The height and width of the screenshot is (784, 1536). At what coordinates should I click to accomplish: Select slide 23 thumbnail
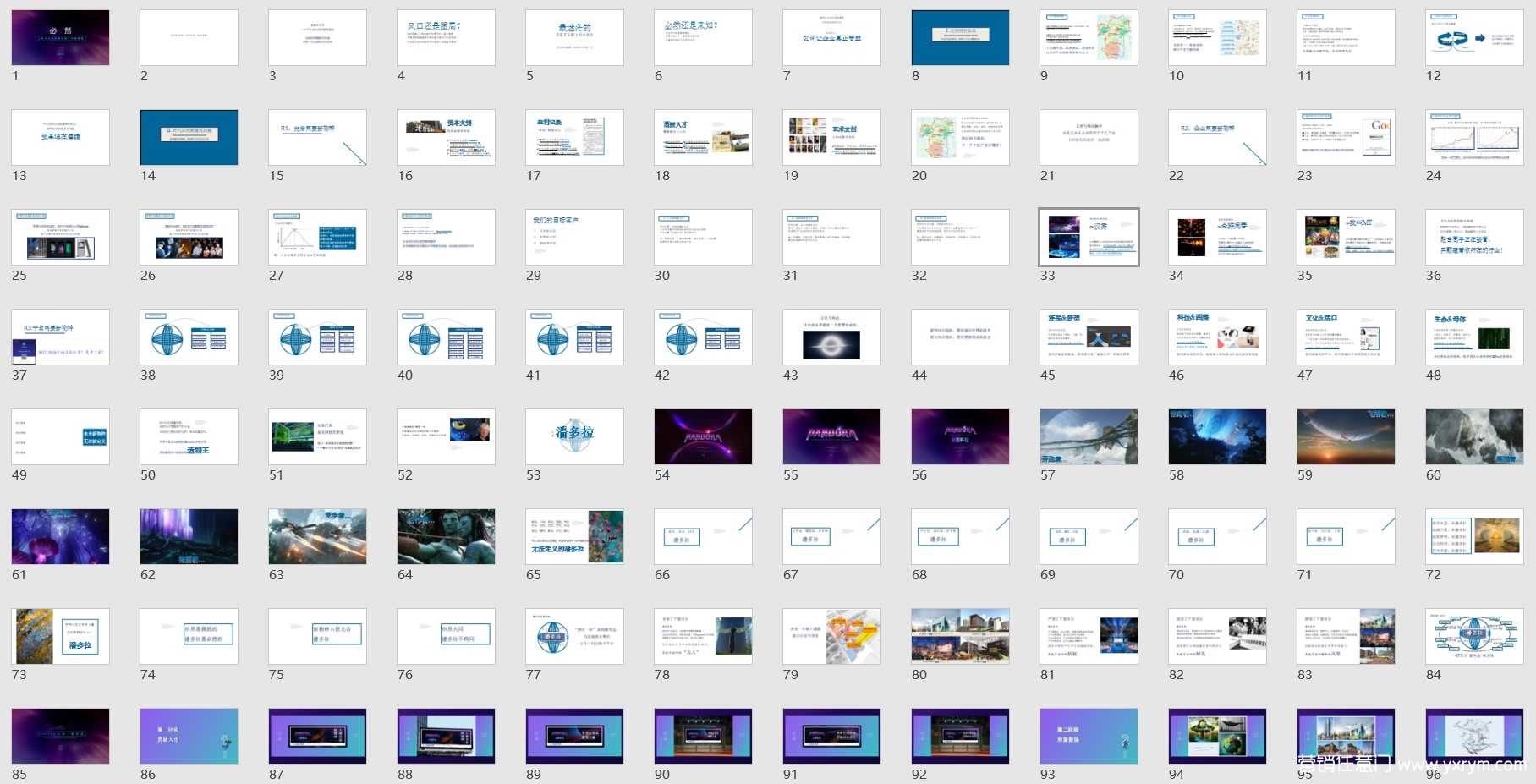(x=1346, y=137)
